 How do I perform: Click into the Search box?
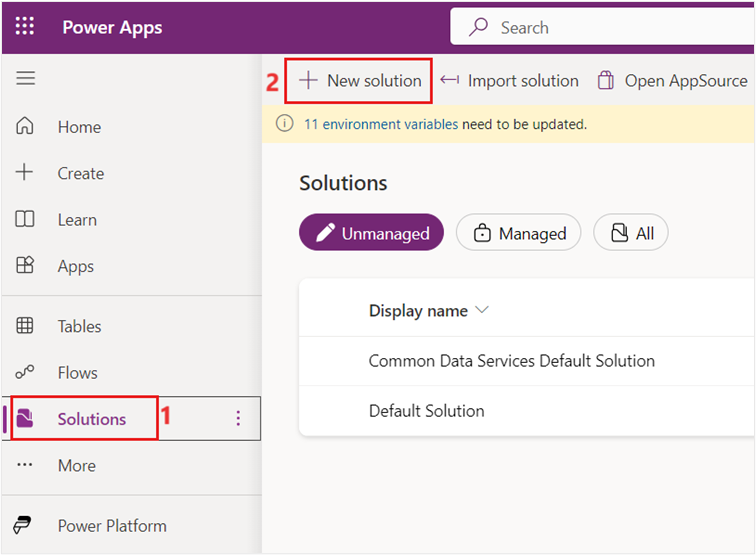coord(620,27)
